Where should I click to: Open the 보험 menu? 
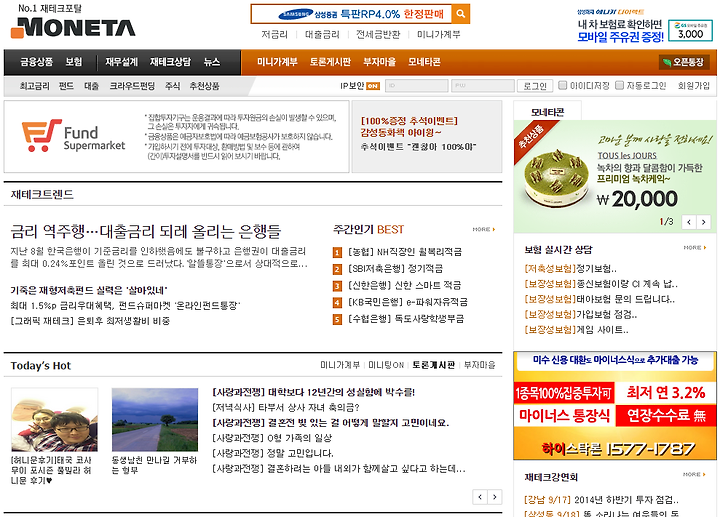73,62
